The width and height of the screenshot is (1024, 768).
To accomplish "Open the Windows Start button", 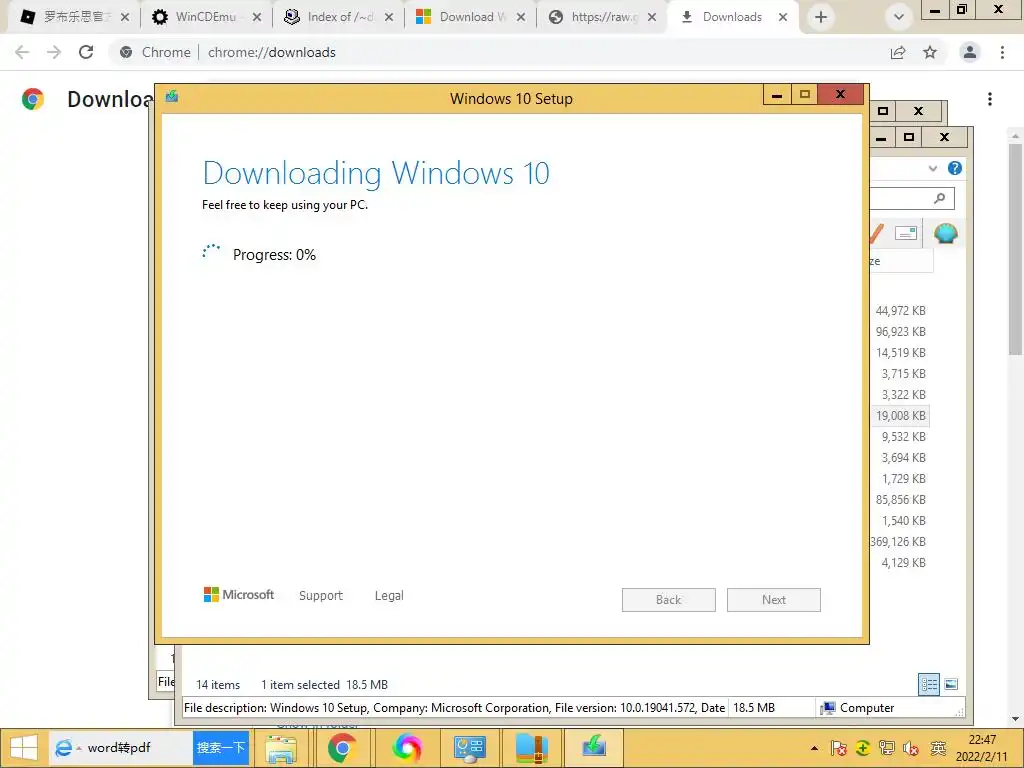I will (x=24, y=748).
